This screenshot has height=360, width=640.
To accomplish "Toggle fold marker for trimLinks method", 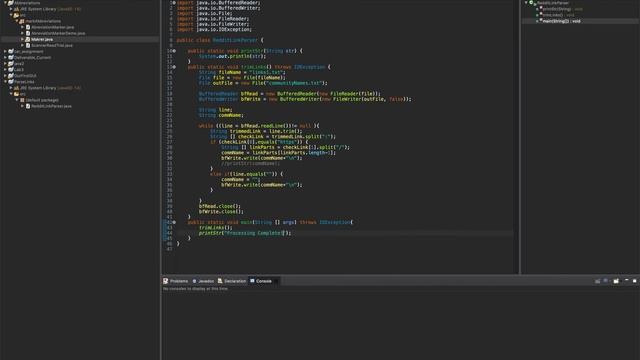I will (x=174, y=67).
